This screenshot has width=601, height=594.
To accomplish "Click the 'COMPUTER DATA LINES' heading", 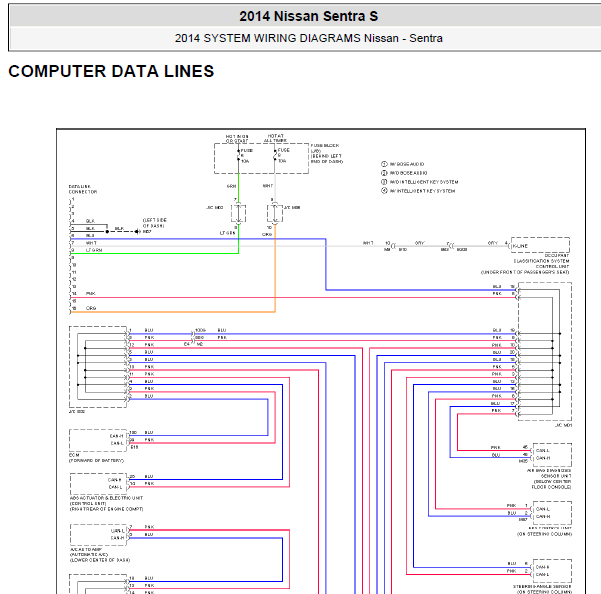I will pos(111,71).
